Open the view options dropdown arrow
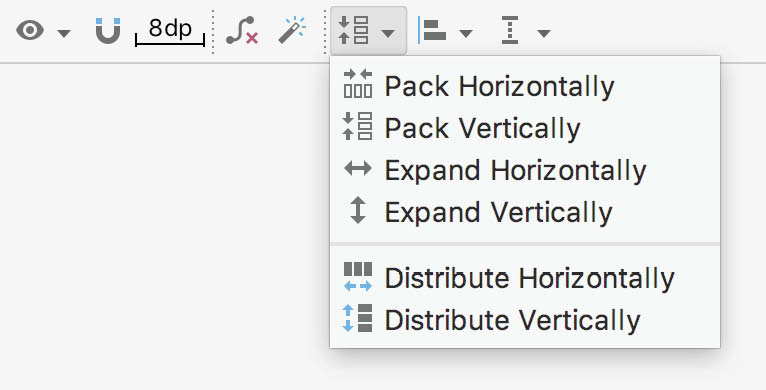The height and width of the screenshot is (390, 766). click(x=64, y=33)
